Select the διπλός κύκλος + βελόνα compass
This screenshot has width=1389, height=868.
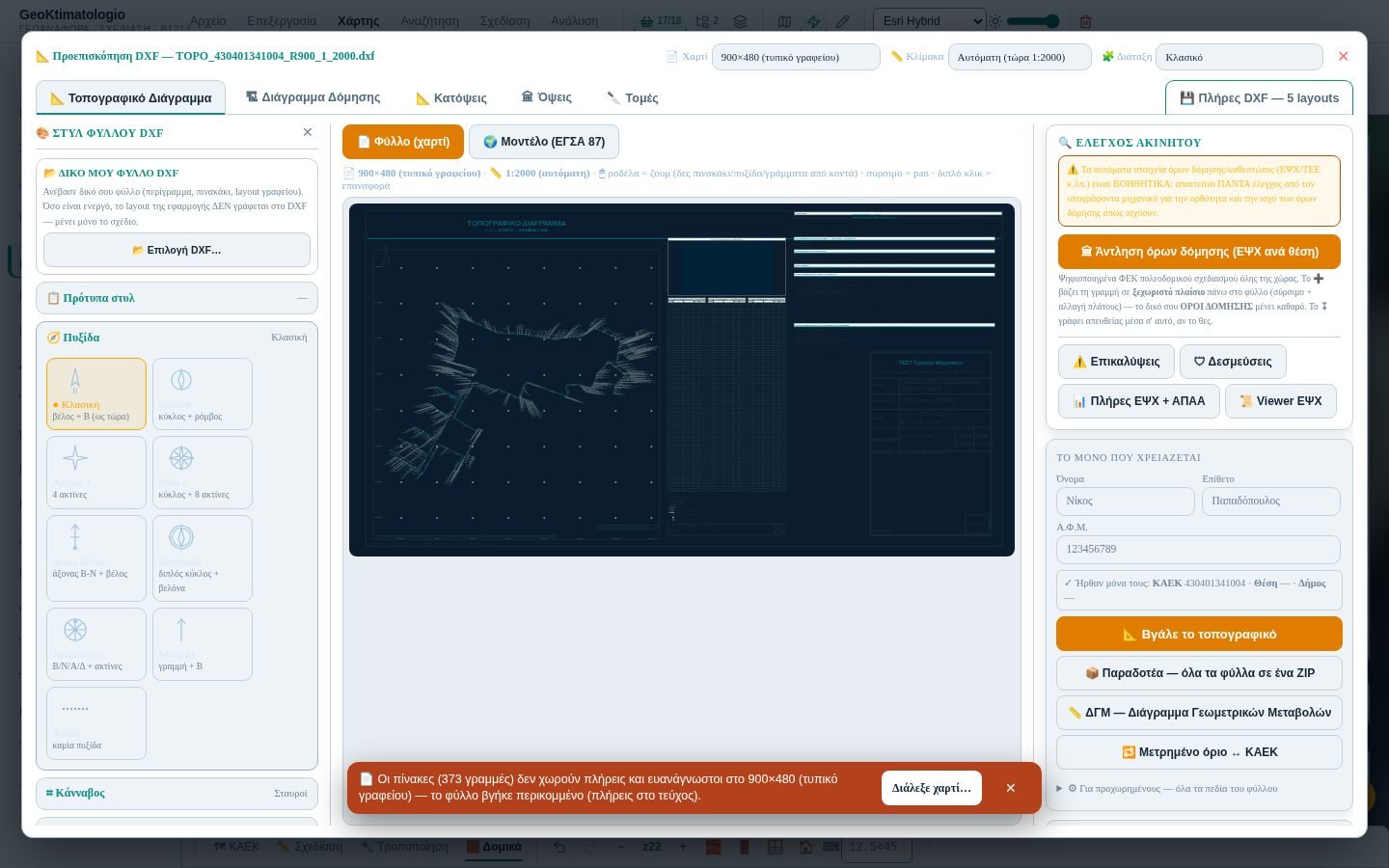(203, 557)
